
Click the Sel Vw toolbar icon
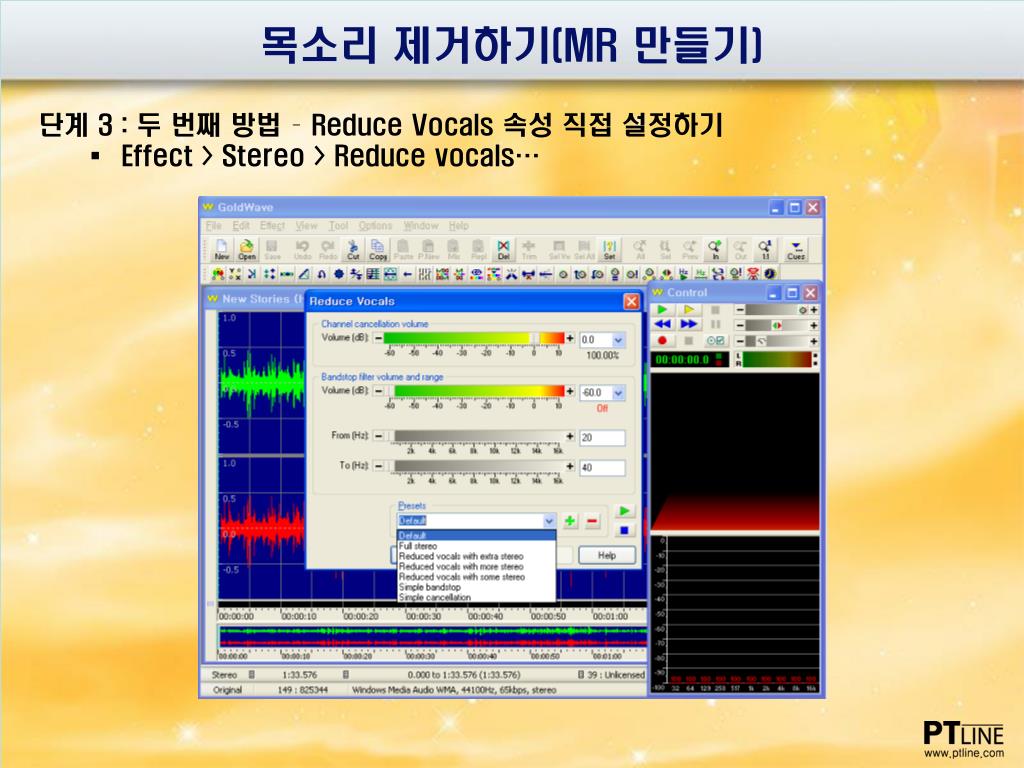559,249
